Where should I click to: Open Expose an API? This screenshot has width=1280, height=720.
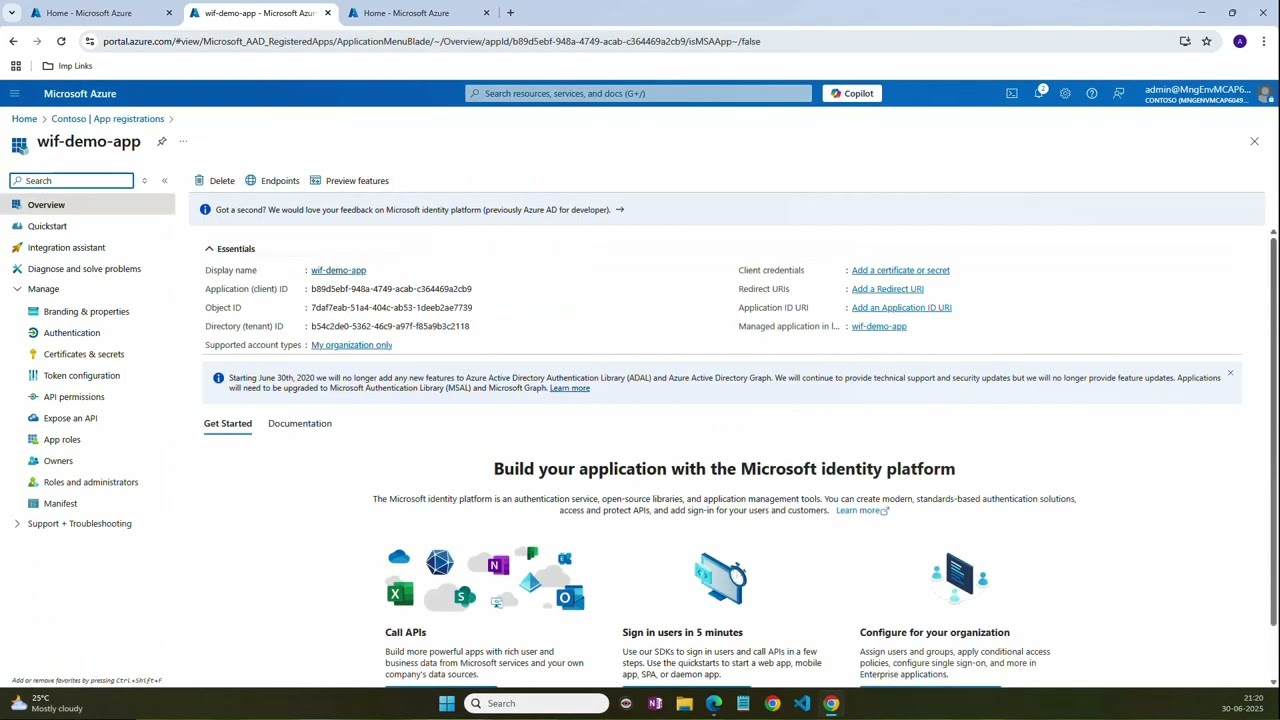(x=70, y=418)
